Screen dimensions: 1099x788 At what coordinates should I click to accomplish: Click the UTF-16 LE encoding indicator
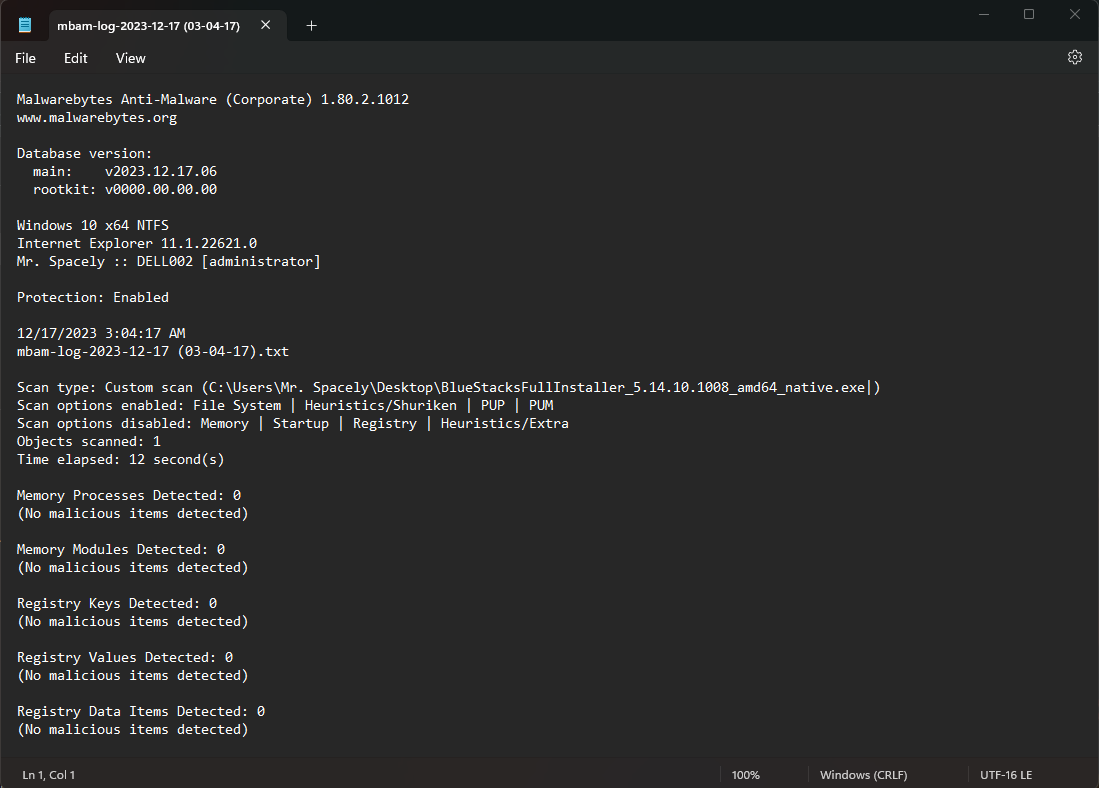[1006, 775]
